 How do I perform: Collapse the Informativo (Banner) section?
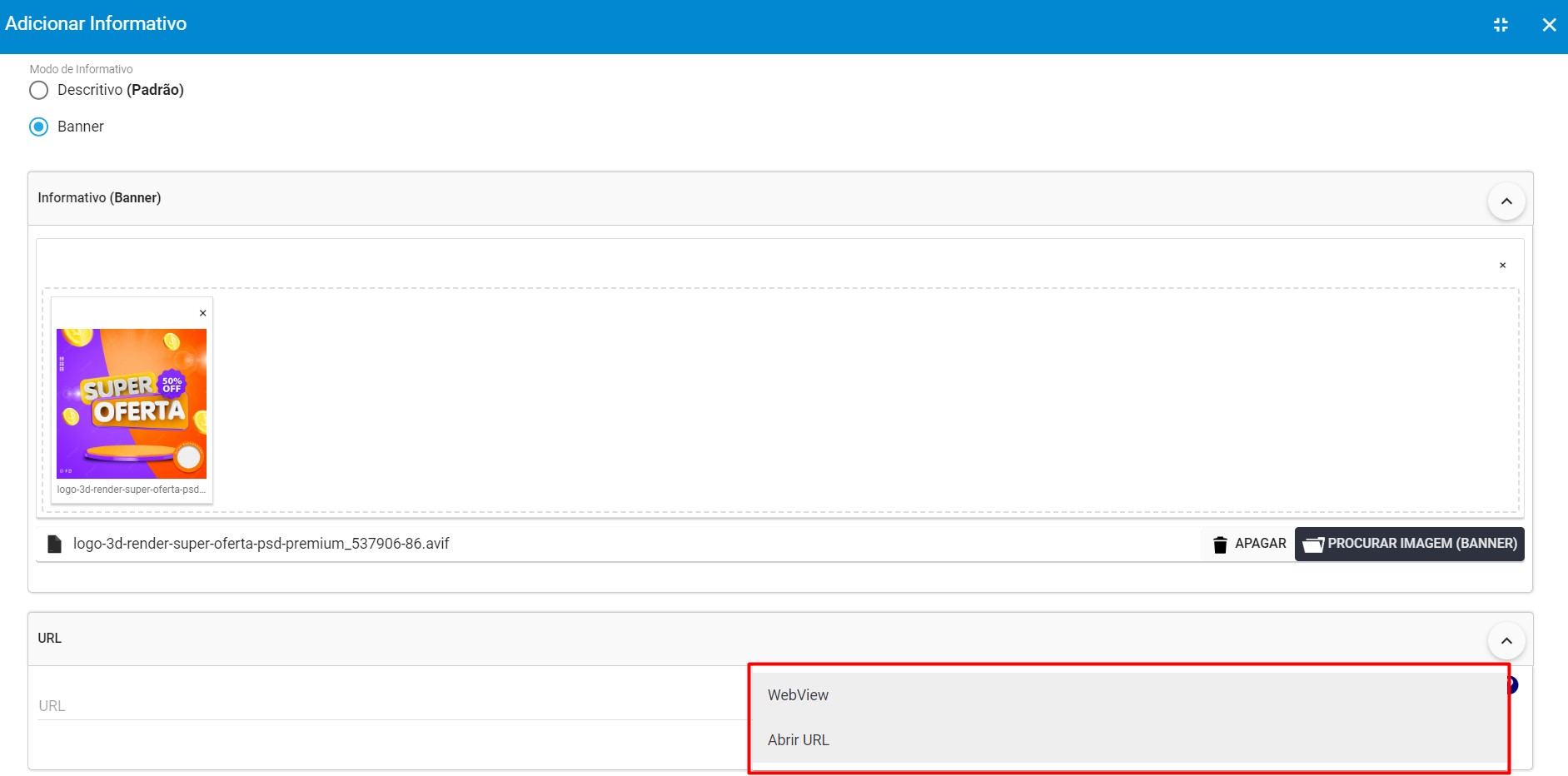pos(1506,201)
